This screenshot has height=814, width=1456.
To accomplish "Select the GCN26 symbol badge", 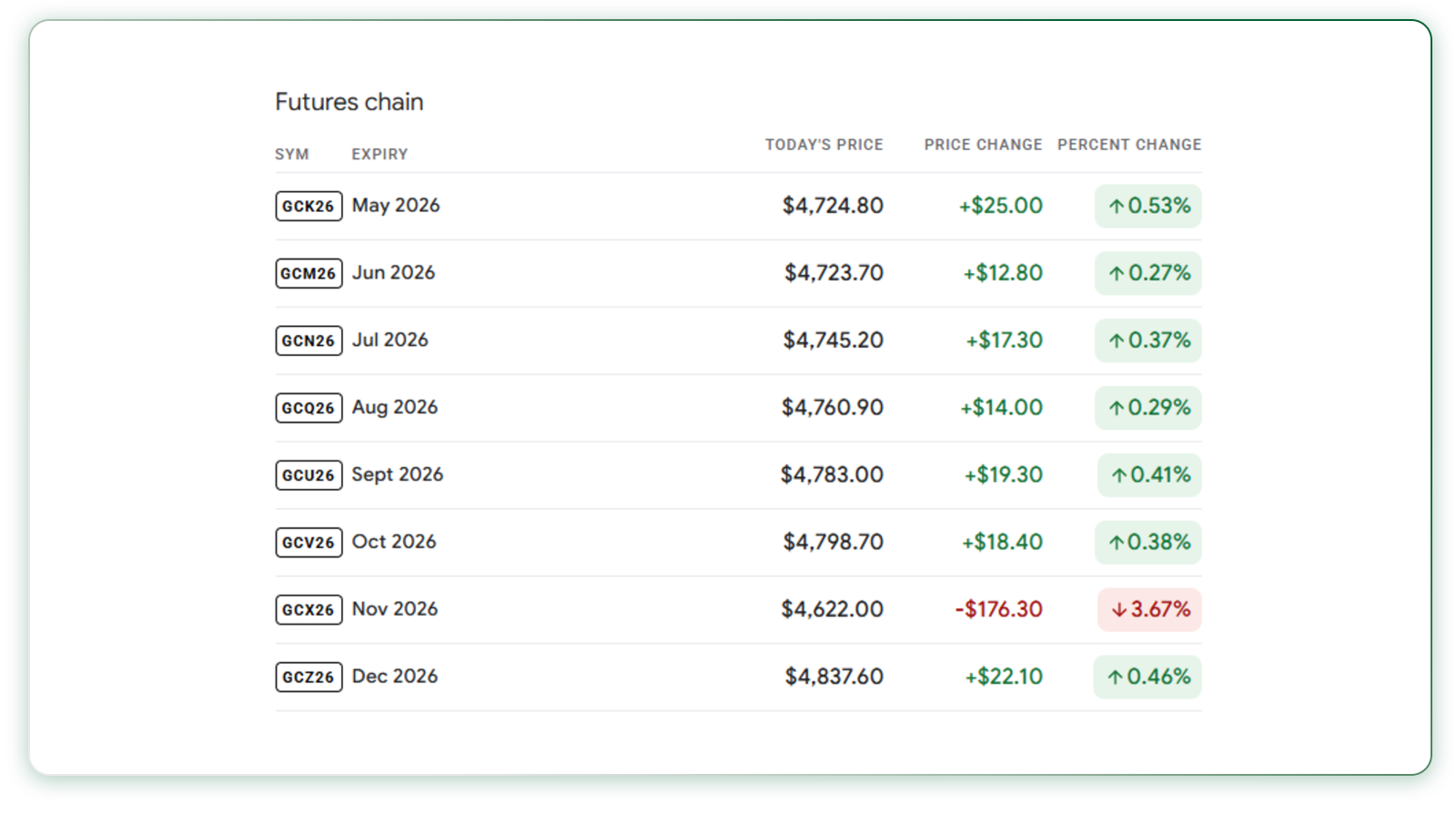I will (x=308, y=341).
